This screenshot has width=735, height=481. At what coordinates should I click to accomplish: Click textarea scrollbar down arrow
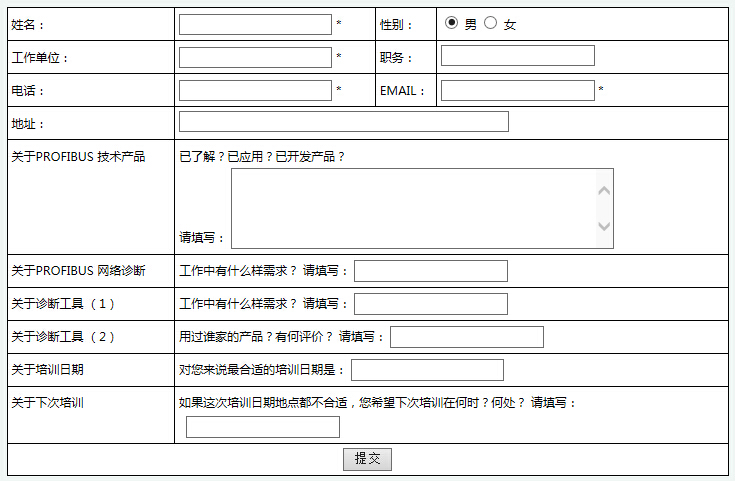tap(603, 227)
